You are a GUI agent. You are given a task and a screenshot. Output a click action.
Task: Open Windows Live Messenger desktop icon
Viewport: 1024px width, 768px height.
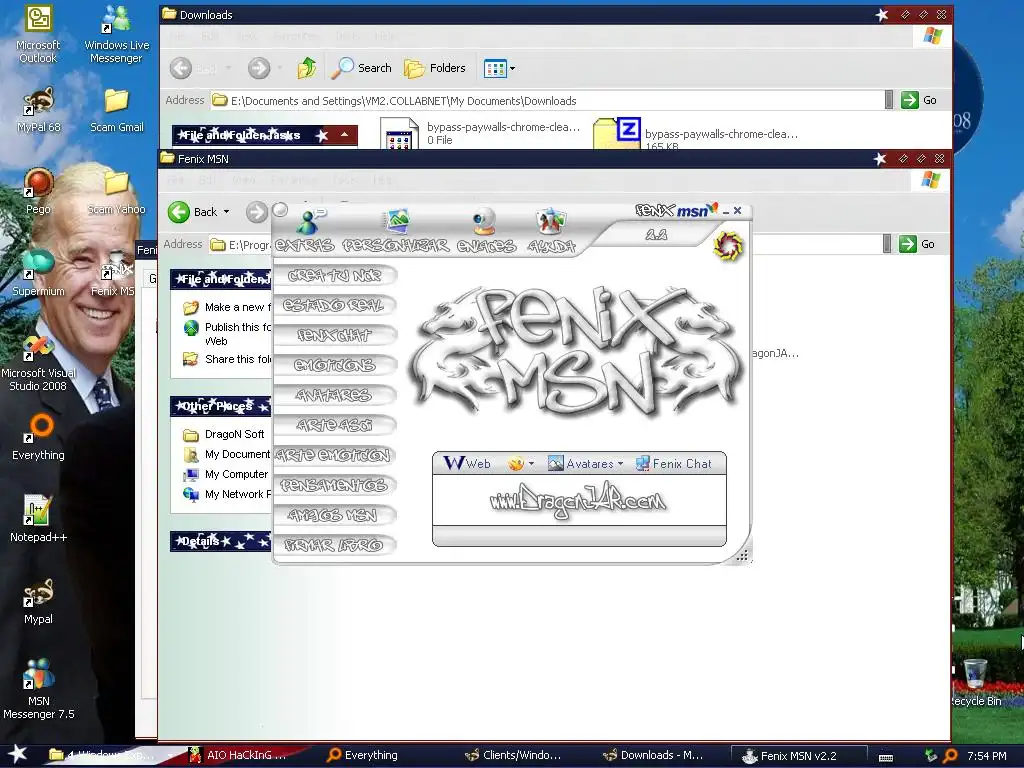pos(116,35)
